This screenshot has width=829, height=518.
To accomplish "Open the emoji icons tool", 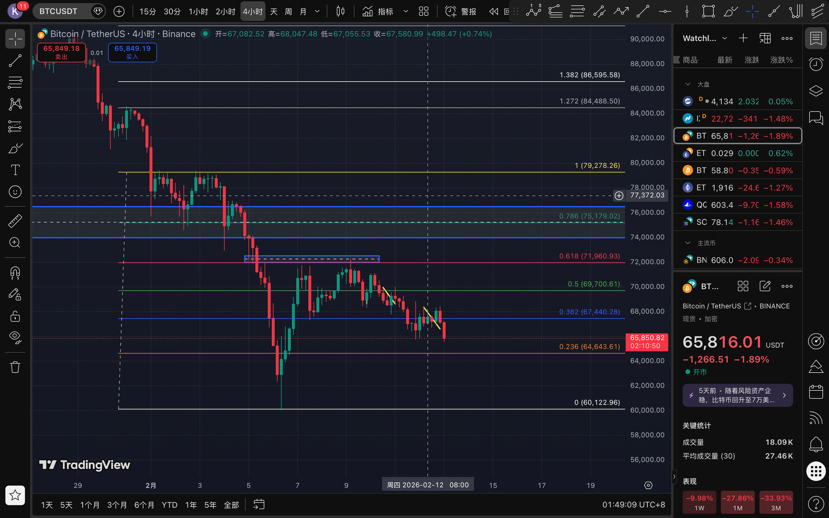I will tap(15, 192).
